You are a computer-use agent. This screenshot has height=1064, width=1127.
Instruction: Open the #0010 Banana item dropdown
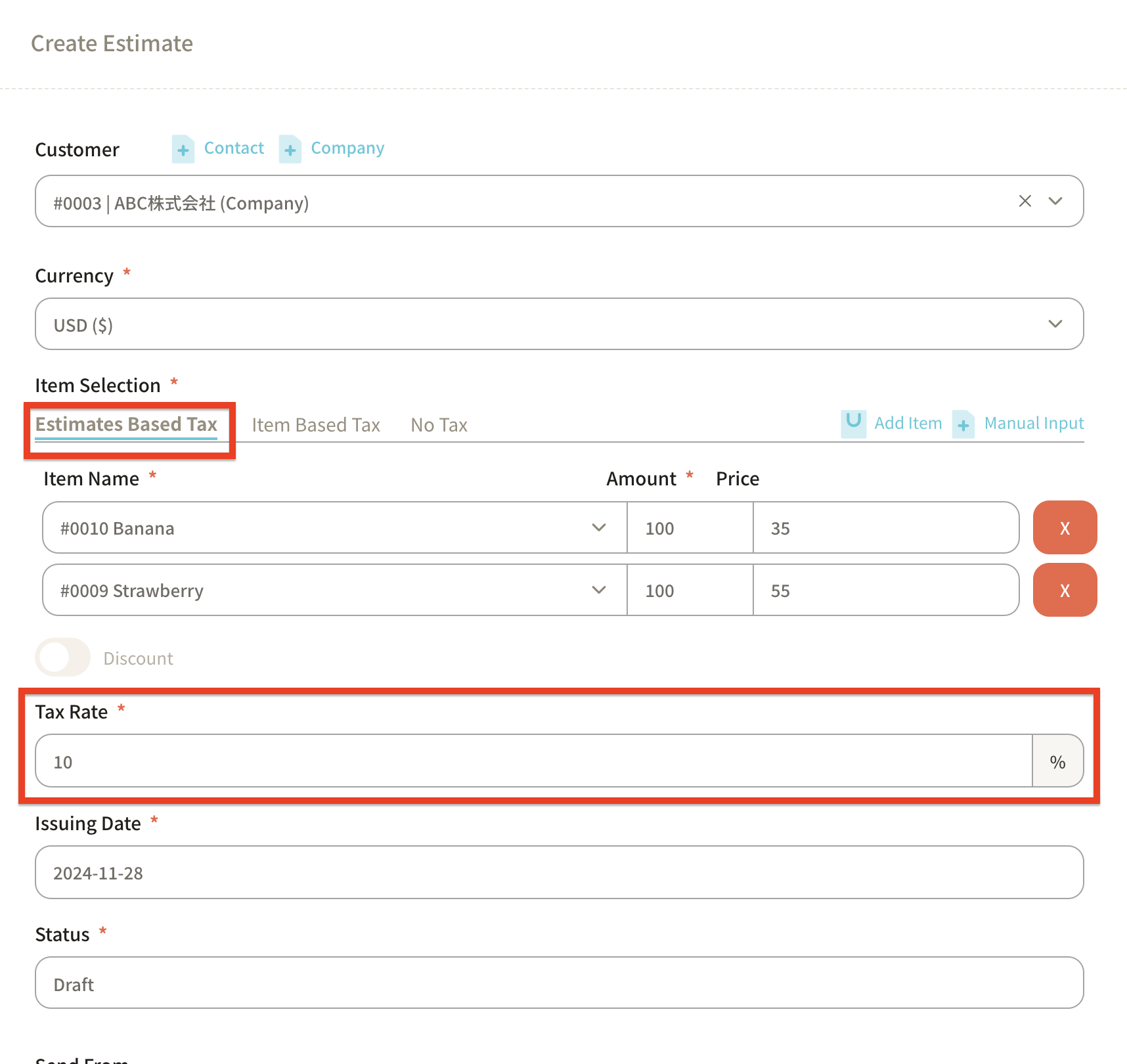point(598,528)
